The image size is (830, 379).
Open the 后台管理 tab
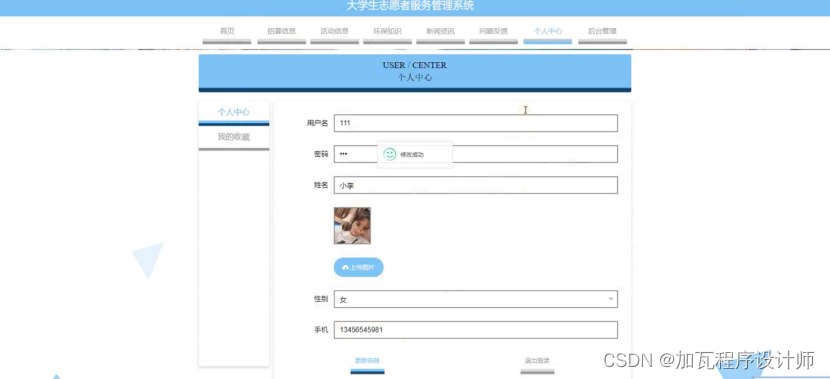[x=602, y=32]
